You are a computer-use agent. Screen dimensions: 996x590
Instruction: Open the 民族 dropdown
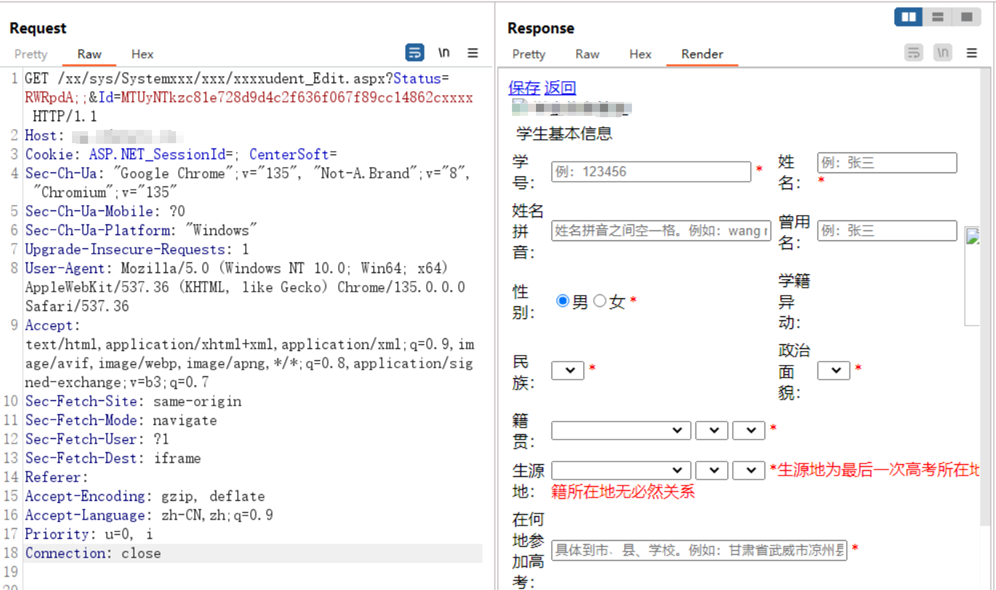[568, 370]
